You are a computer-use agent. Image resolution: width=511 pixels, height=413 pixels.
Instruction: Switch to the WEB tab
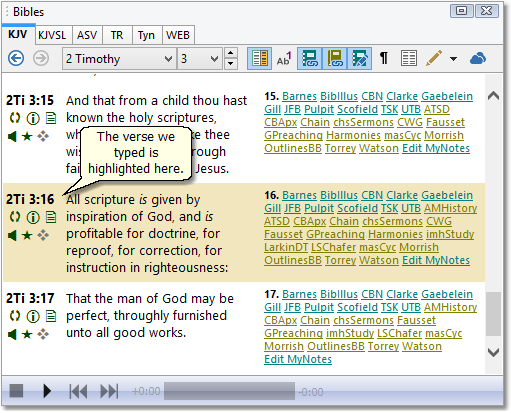click(x=178, y=35)
